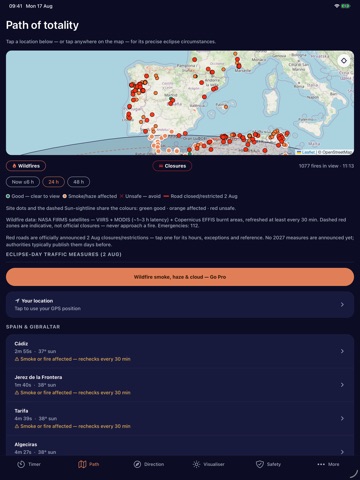Tap the Timer stopwatch icon
Viewport: 360px width, 480px height.
pyautogui.click(x=21, y=464)
